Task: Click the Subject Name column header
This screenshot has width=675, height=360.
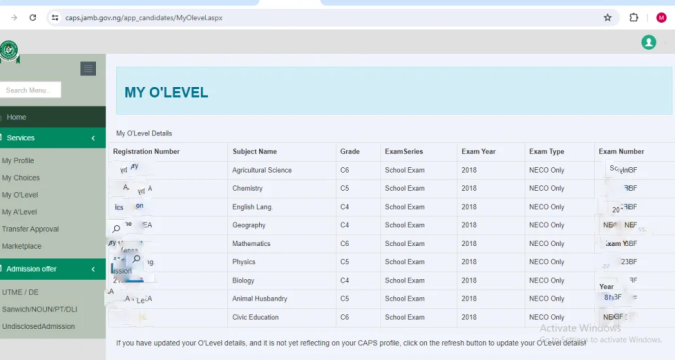Action: [255, 152]
